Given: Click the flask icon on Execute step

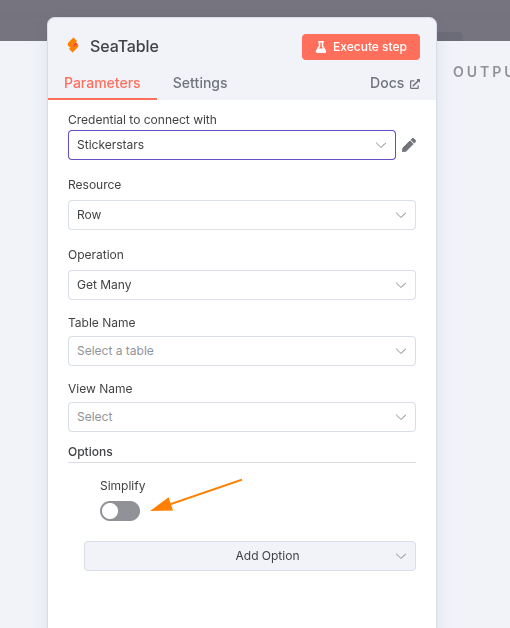Looking at the screenshot, I should coord(321,47).
